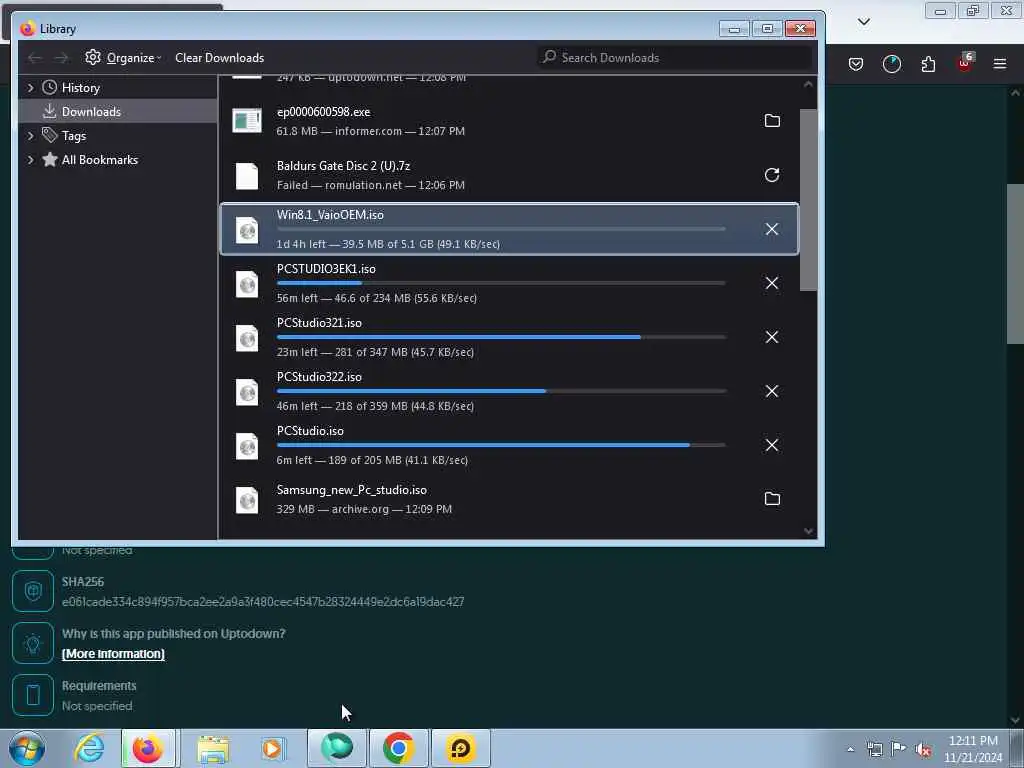1024x768 pixels.
Task: Select History in the Library sidebar
Action: point(118,88)
